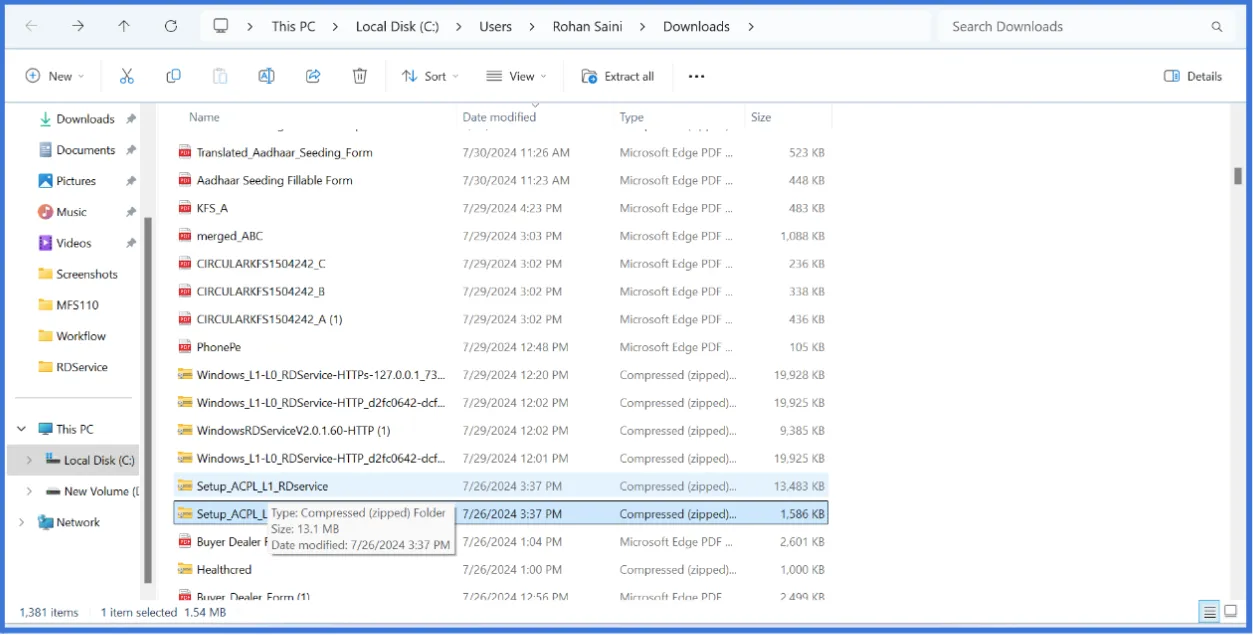Click the Share icon in toolbar
The width and height of the screenshot is (1253, 635).
pos(313,76)
